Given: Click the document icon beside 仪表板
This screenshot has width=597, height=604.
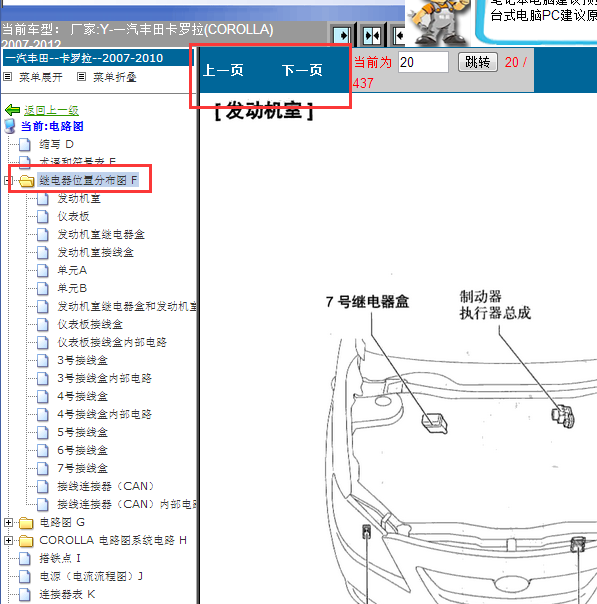Looking at the screenshot, I should [x=43, y=216].
